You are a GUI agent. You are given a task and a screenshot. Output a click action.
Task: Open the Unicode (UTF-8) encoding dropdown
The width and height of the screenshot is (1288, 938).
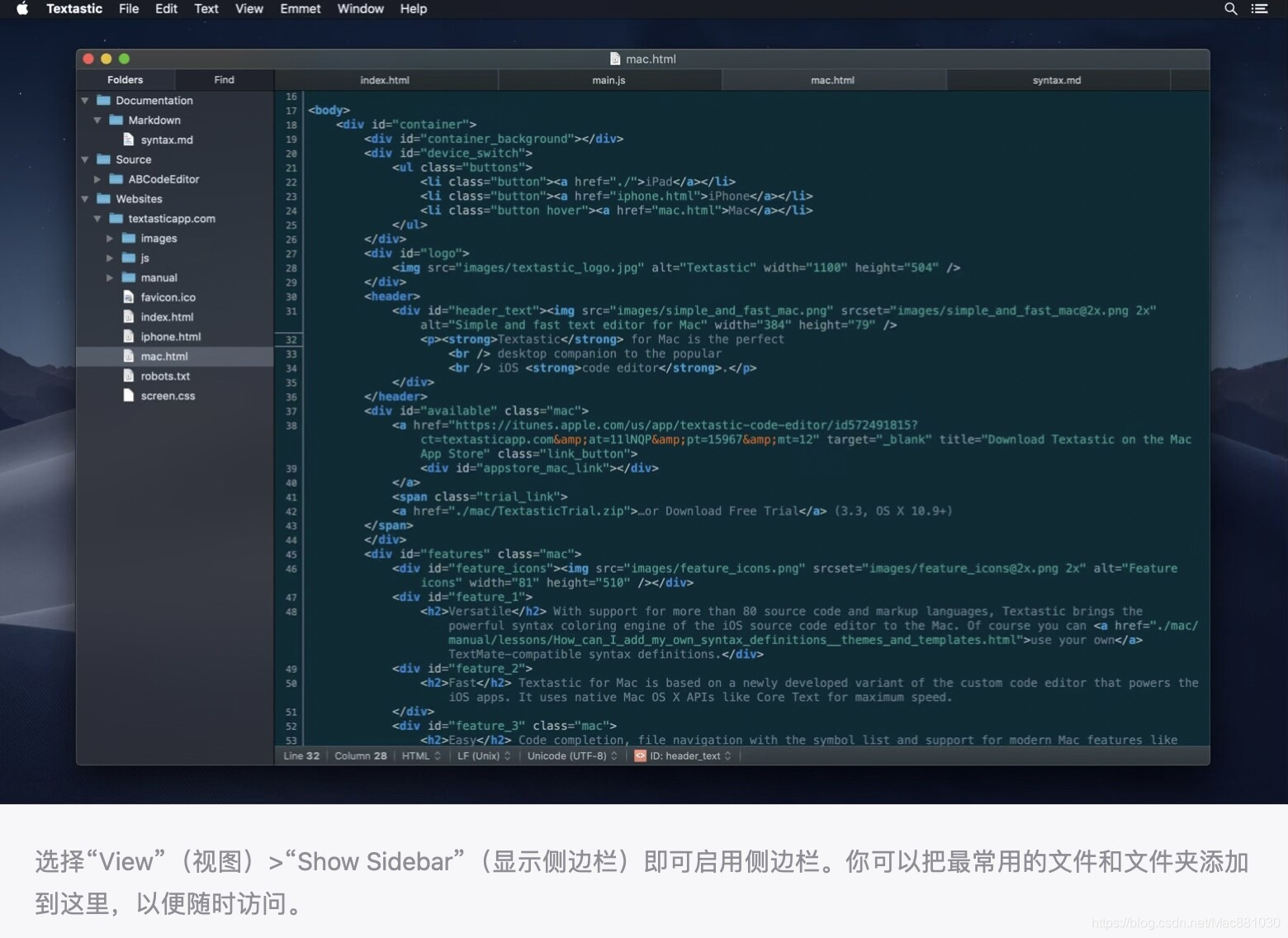pyautogui.click(x=572, y=756)
